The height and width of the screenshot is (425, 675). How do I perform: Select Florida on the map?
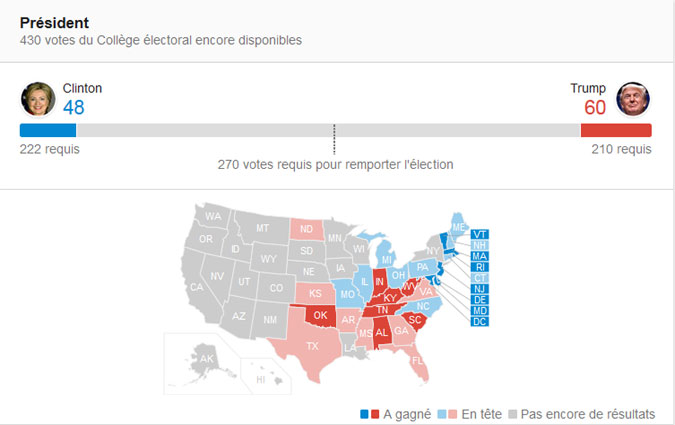click(417, 360)
